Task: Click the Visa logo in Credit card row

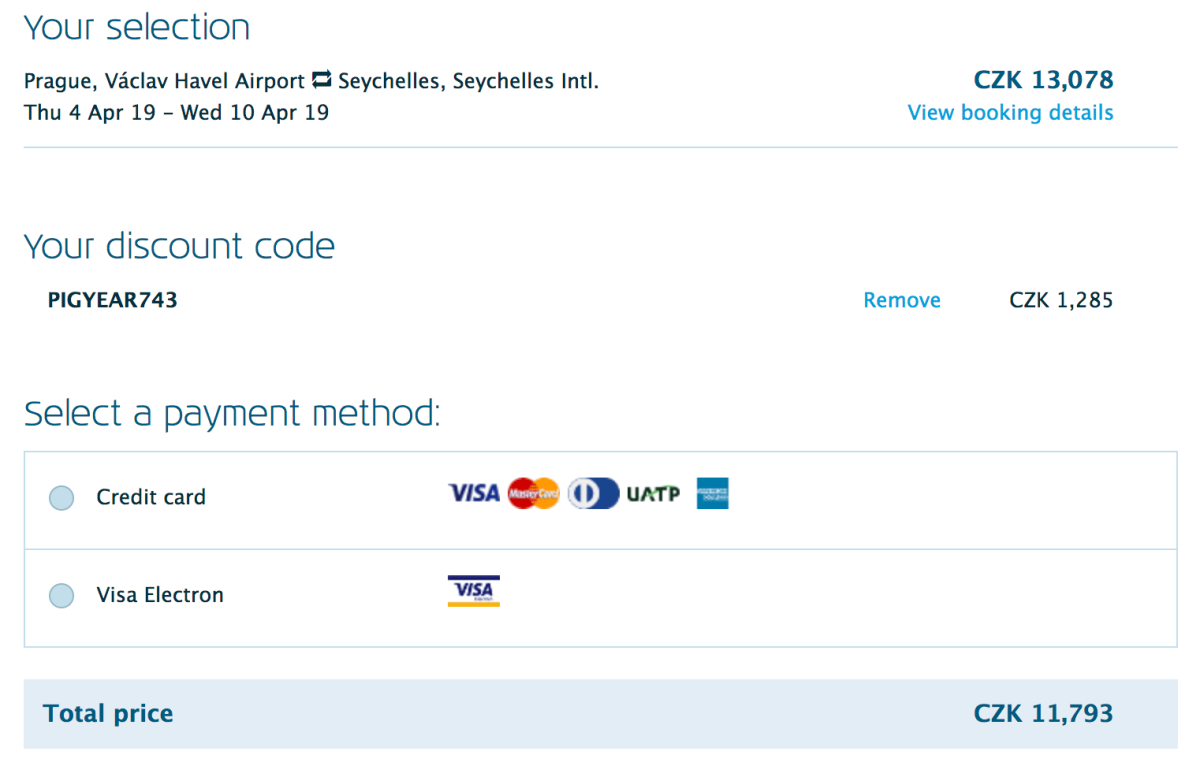Action: 473,493
